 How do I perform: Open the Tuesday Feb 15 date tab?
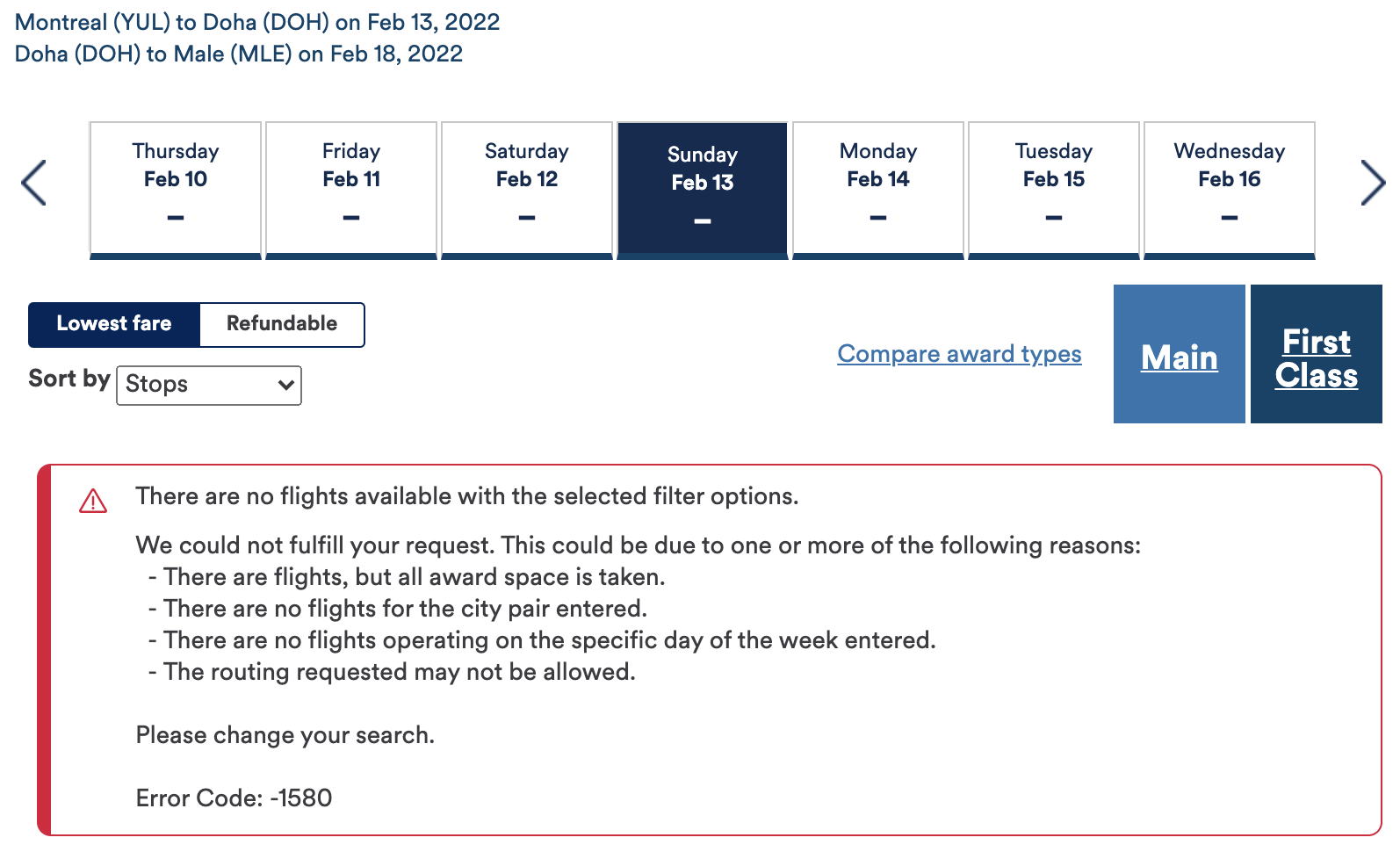(x=1054, y=188)
